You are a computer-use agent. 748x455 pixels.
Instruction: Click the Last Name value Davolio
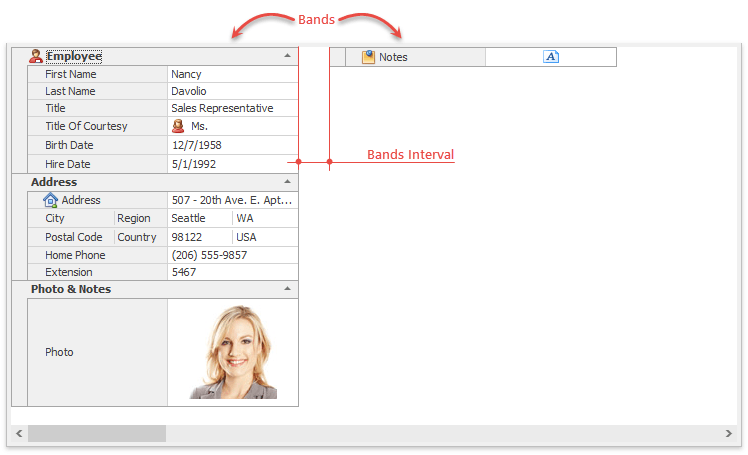(x=189, y=91)
